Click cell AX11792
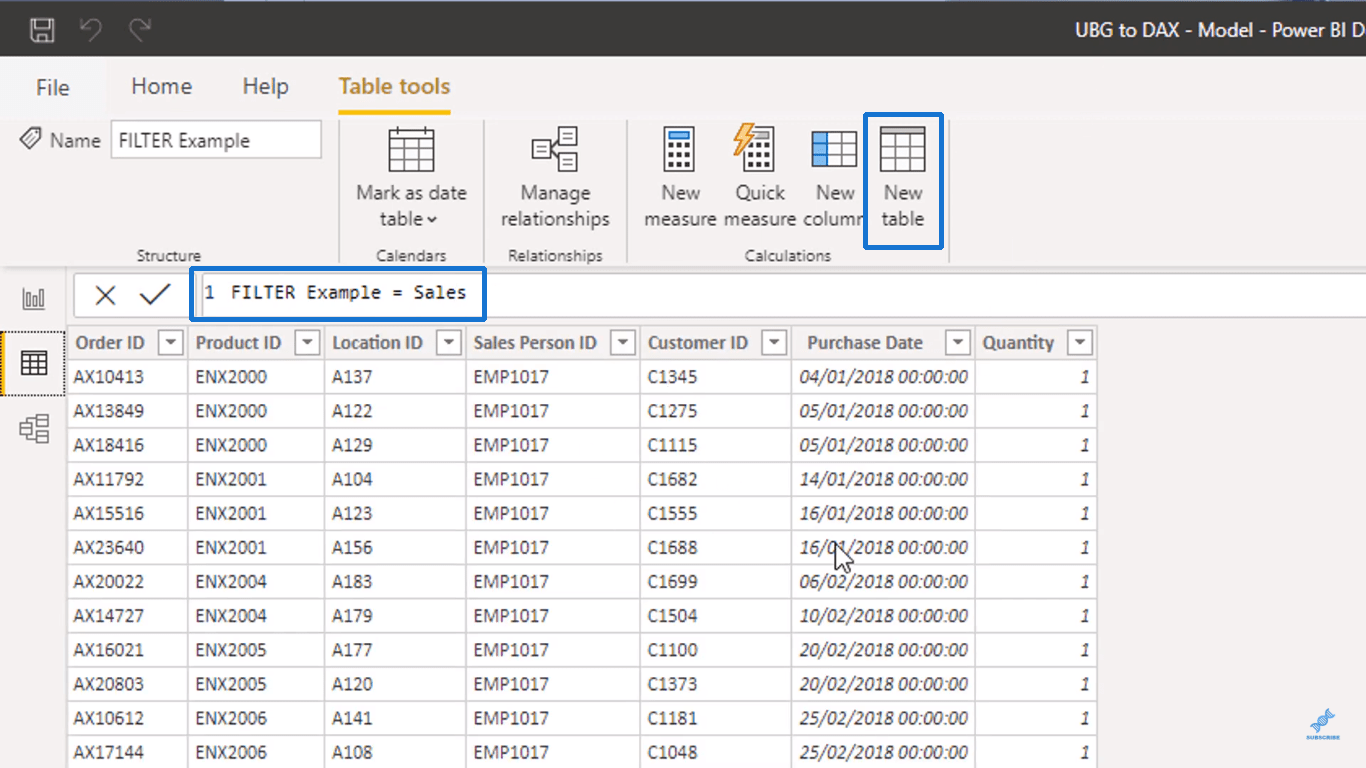The height and width of the screenshot is (768, 1366). pyautogui.click(x=128, y=479)
